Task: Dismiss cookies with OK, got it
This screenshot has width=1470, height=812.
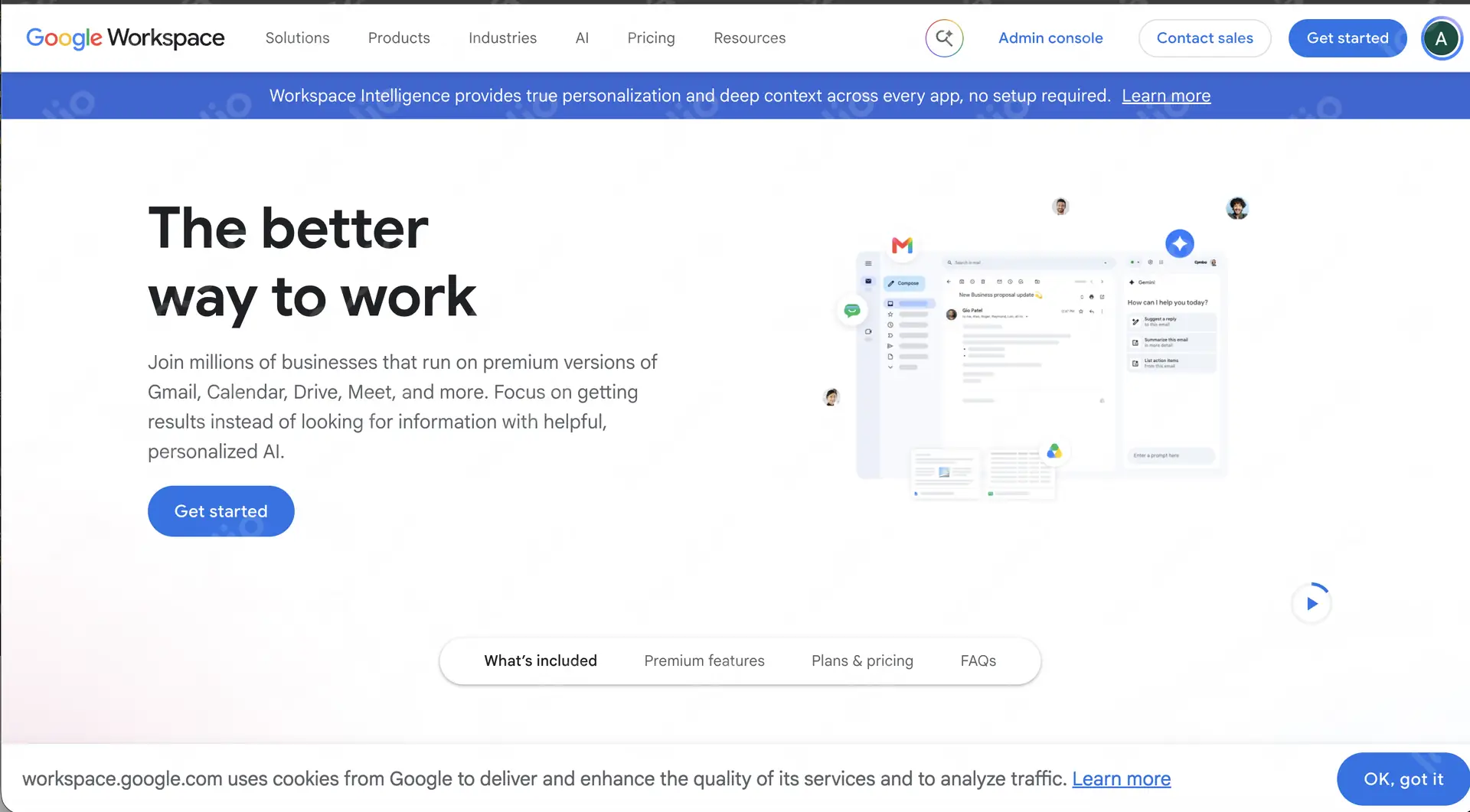Action: point(1403,779)
